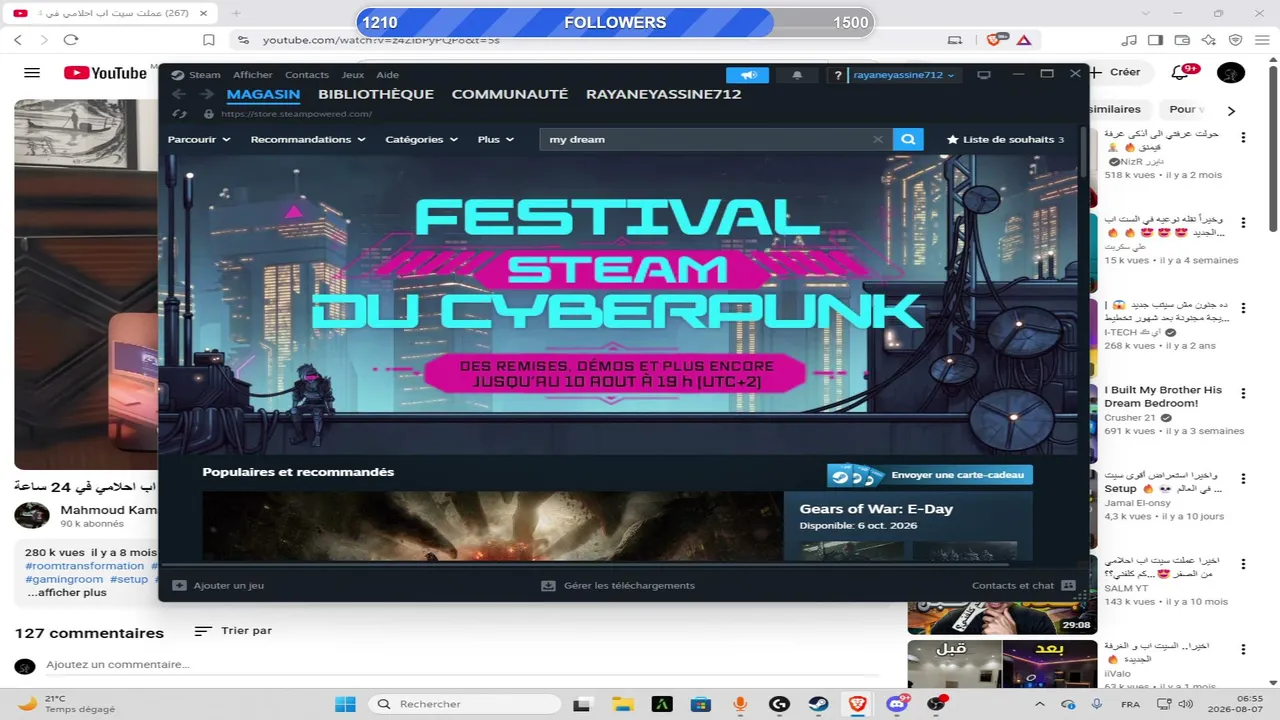Expand description with ...afficher plus

point(66,592)
